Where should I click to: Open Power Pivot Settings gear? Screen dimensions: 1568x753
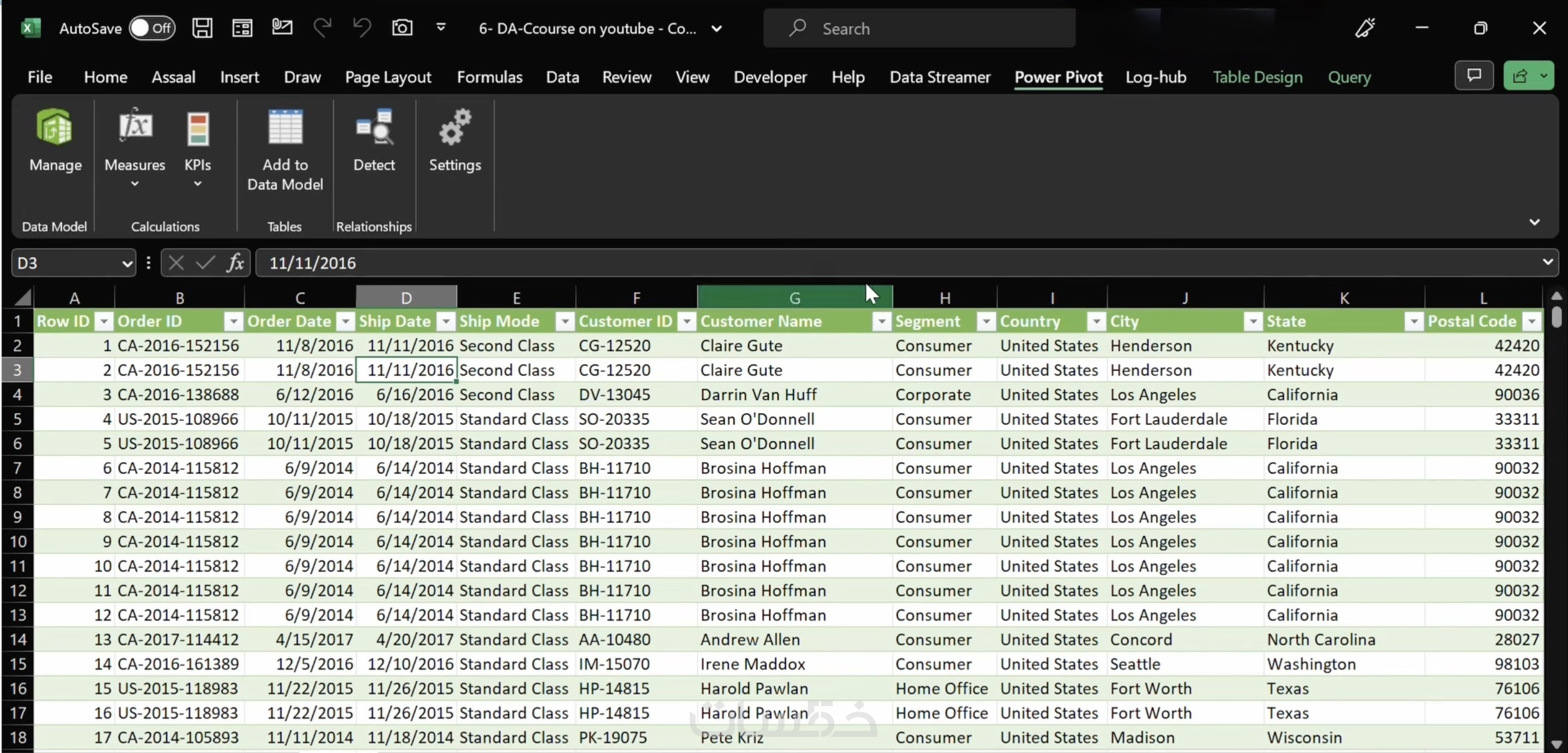455,126
